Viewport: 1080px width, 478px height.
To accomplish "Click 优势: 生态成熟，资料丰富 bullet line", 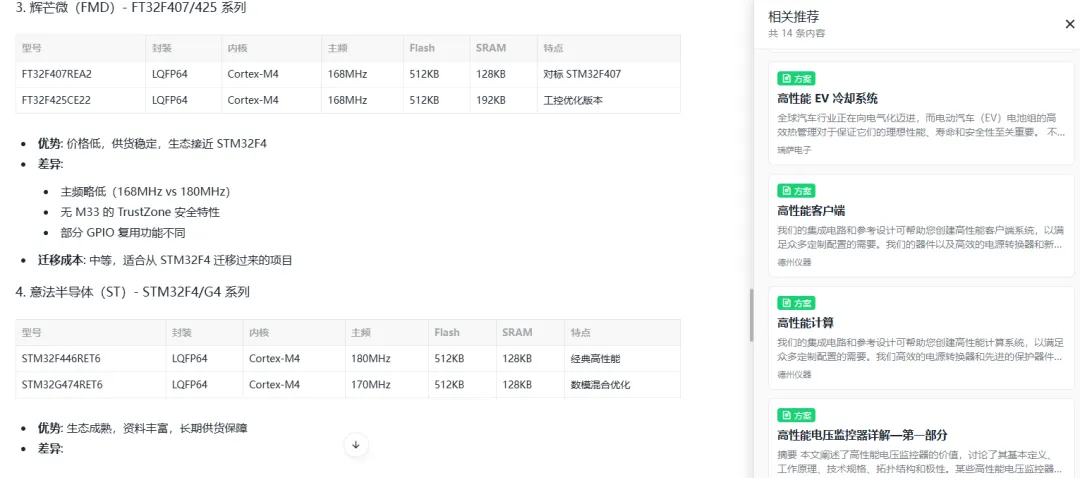I will pos(143,428).
